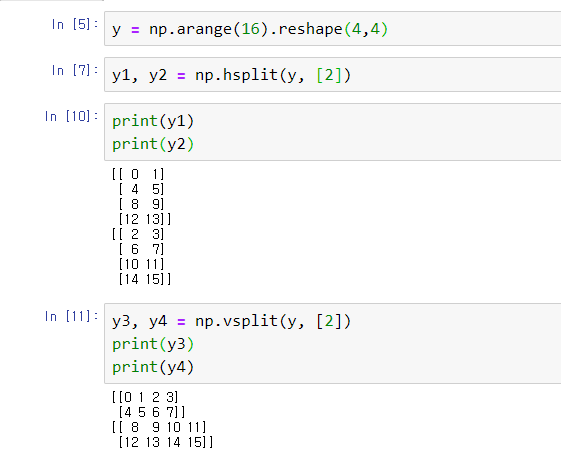The height and width of the screenshot is (453, 561).
Task: Select the In [10]: cell prompt
Action: [72, 116]
